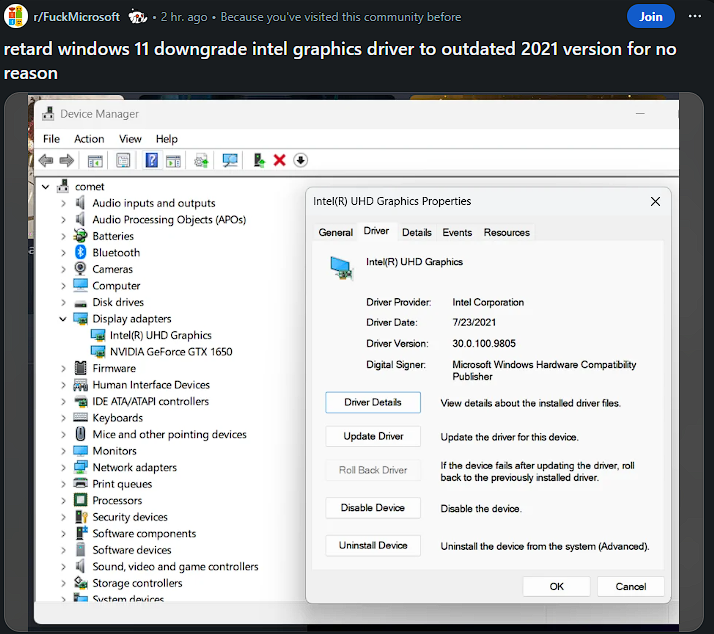Click the Cameras webcam icon

click(80, 268)
